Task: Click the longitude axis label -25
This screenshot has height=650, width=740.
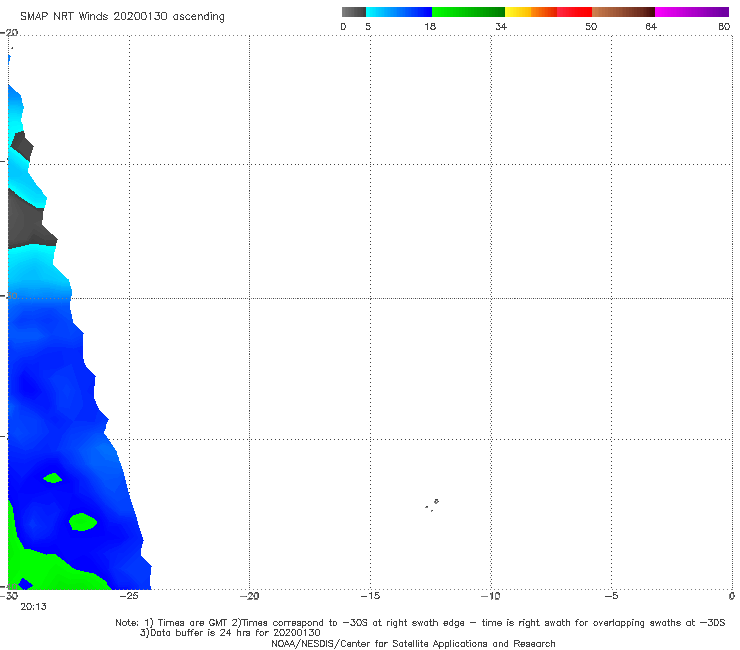Action: [x=129, y=596]
